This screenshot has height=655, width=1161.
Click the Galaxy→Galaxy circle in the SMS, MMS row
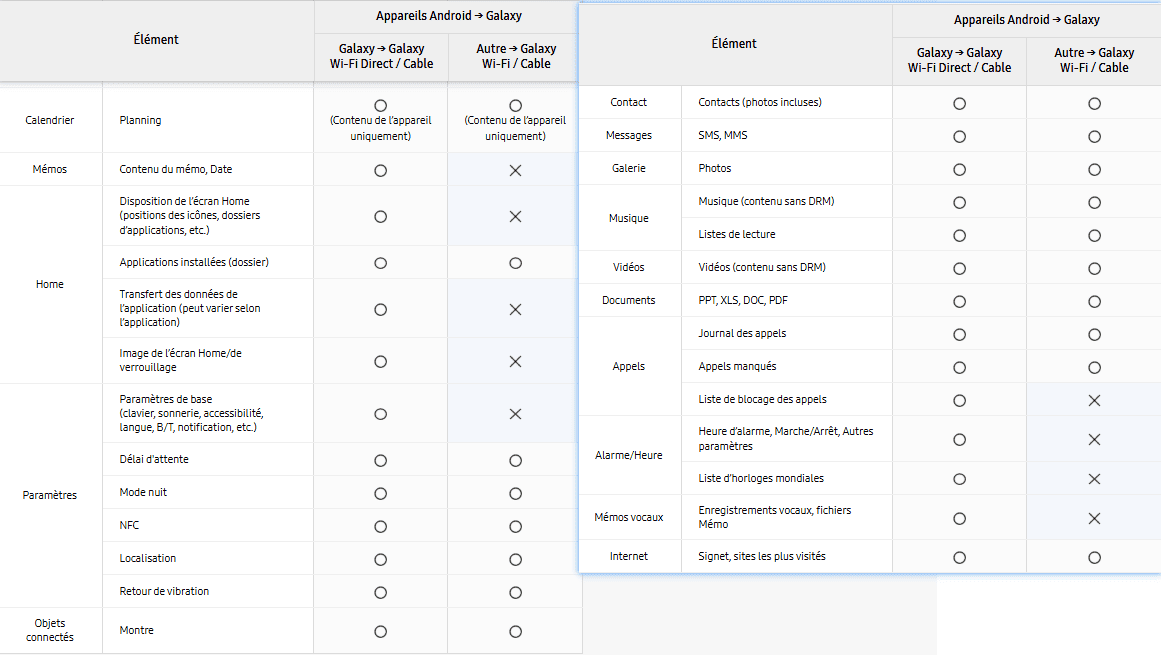pos(960,137)
